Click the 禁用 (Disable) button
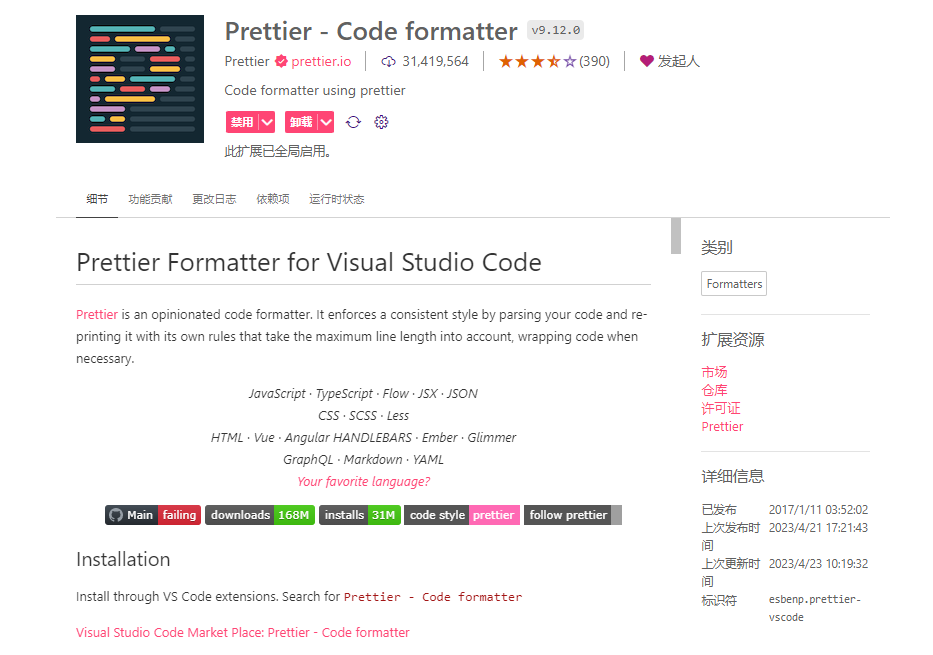Viewport: 933px width, 655px height. click(x=242, y=122)
